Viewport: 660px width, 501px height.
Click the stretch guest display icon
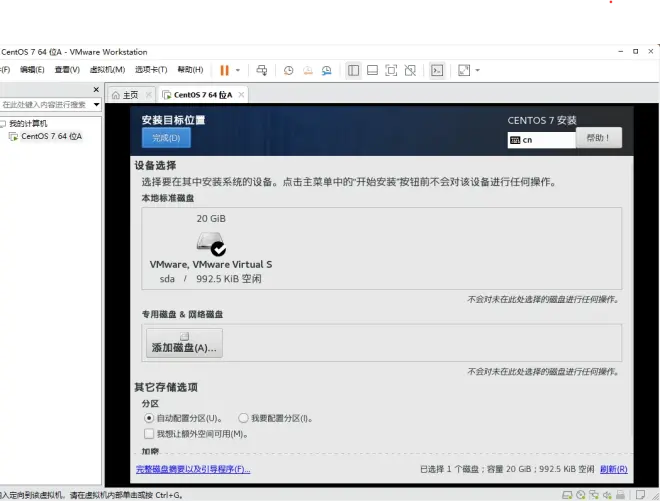(x=464, y=70)
